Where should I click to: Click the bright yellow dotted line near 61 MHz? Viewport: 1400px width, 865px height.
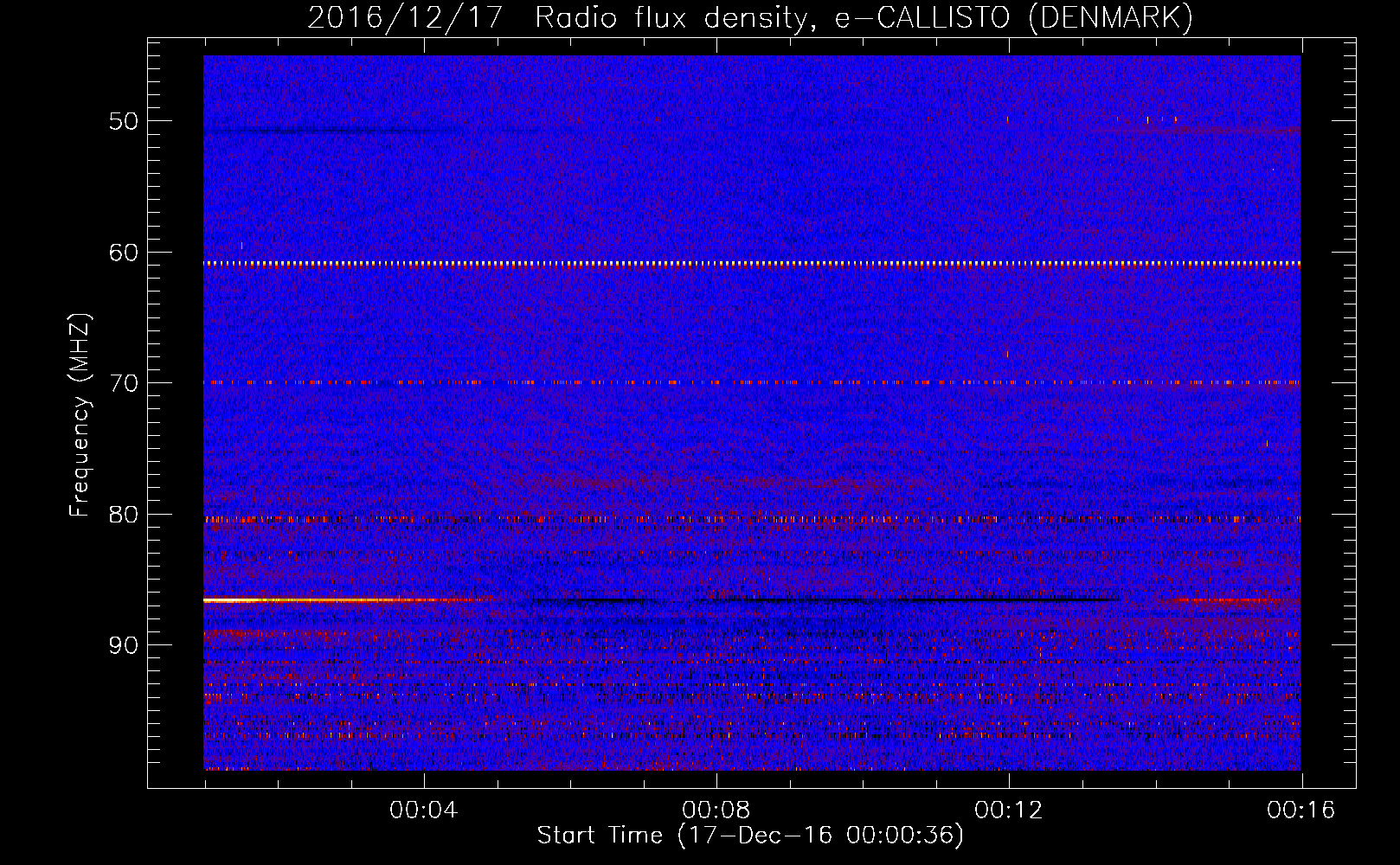point(752,264)
